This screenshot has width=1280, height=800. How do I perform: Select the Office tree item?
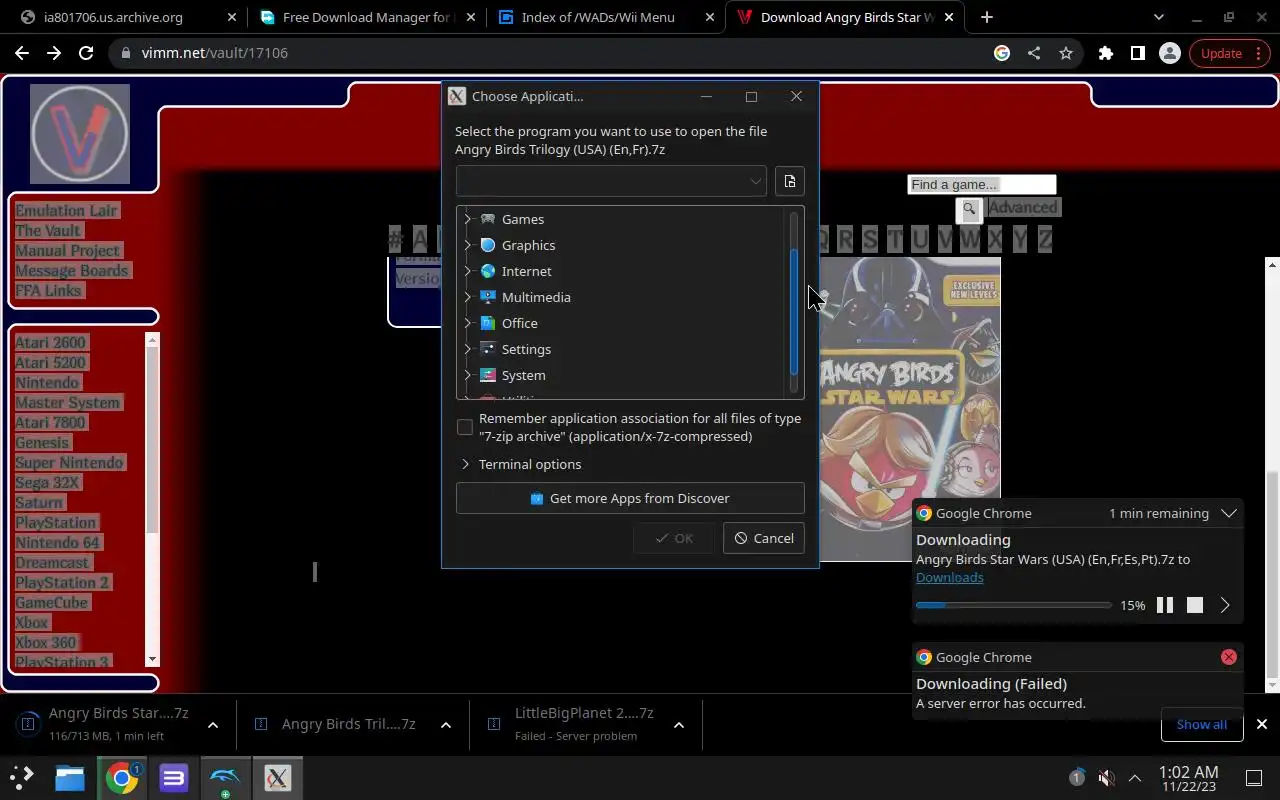(x=519, y=323)
